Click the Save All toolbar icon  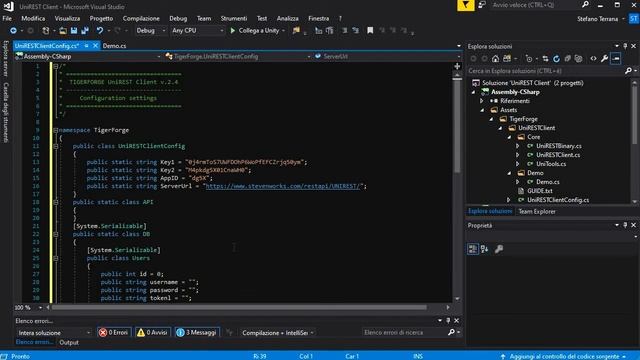[x=85, y=31]
